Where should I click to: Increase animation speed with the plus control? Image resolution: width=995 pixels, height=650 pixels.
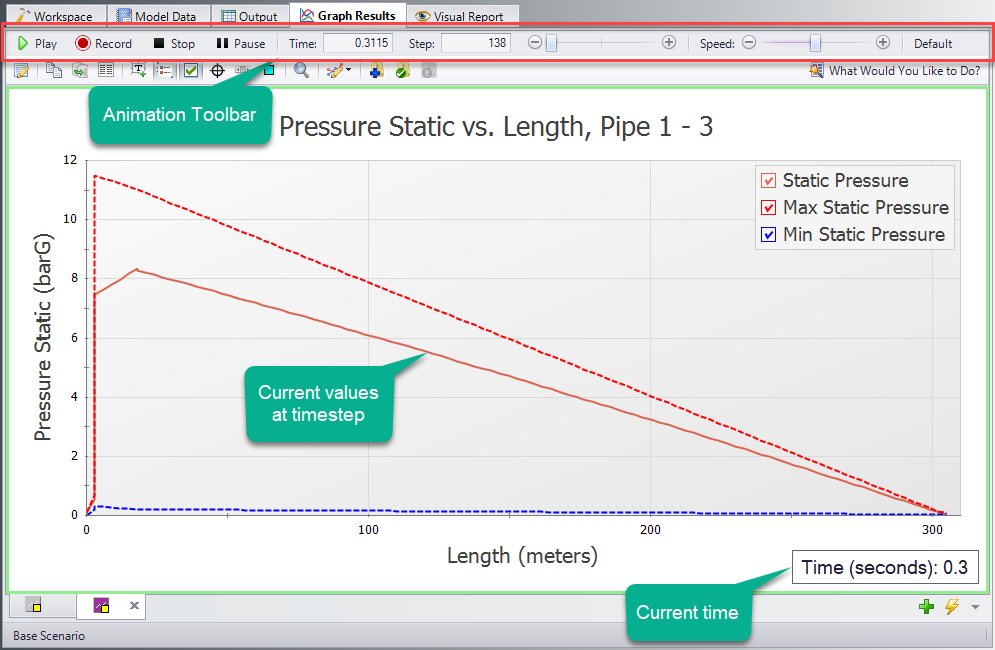click(882, 43)
